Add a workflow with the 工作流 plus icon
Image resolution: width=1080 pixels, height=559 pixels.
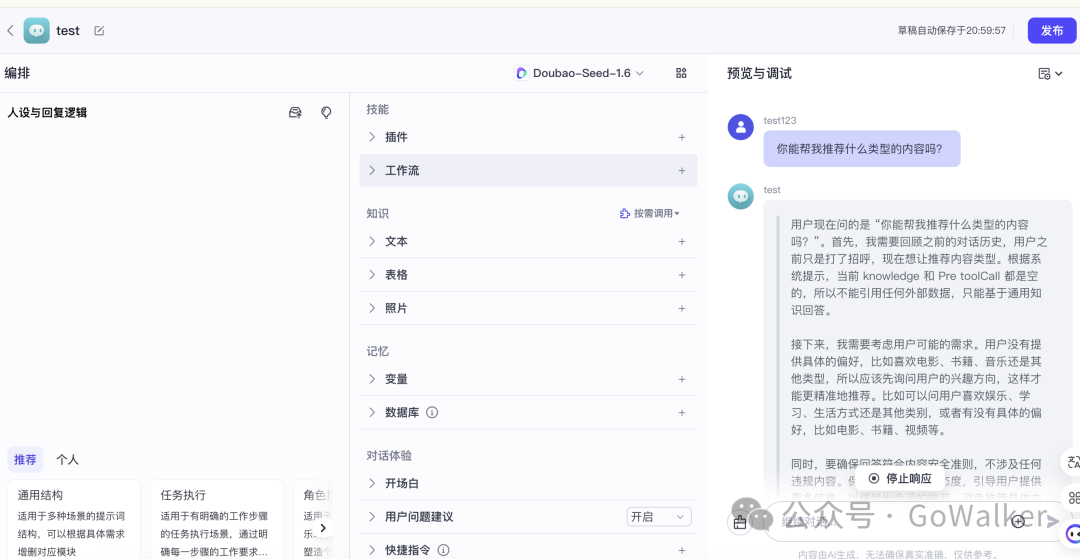point(682,170)
